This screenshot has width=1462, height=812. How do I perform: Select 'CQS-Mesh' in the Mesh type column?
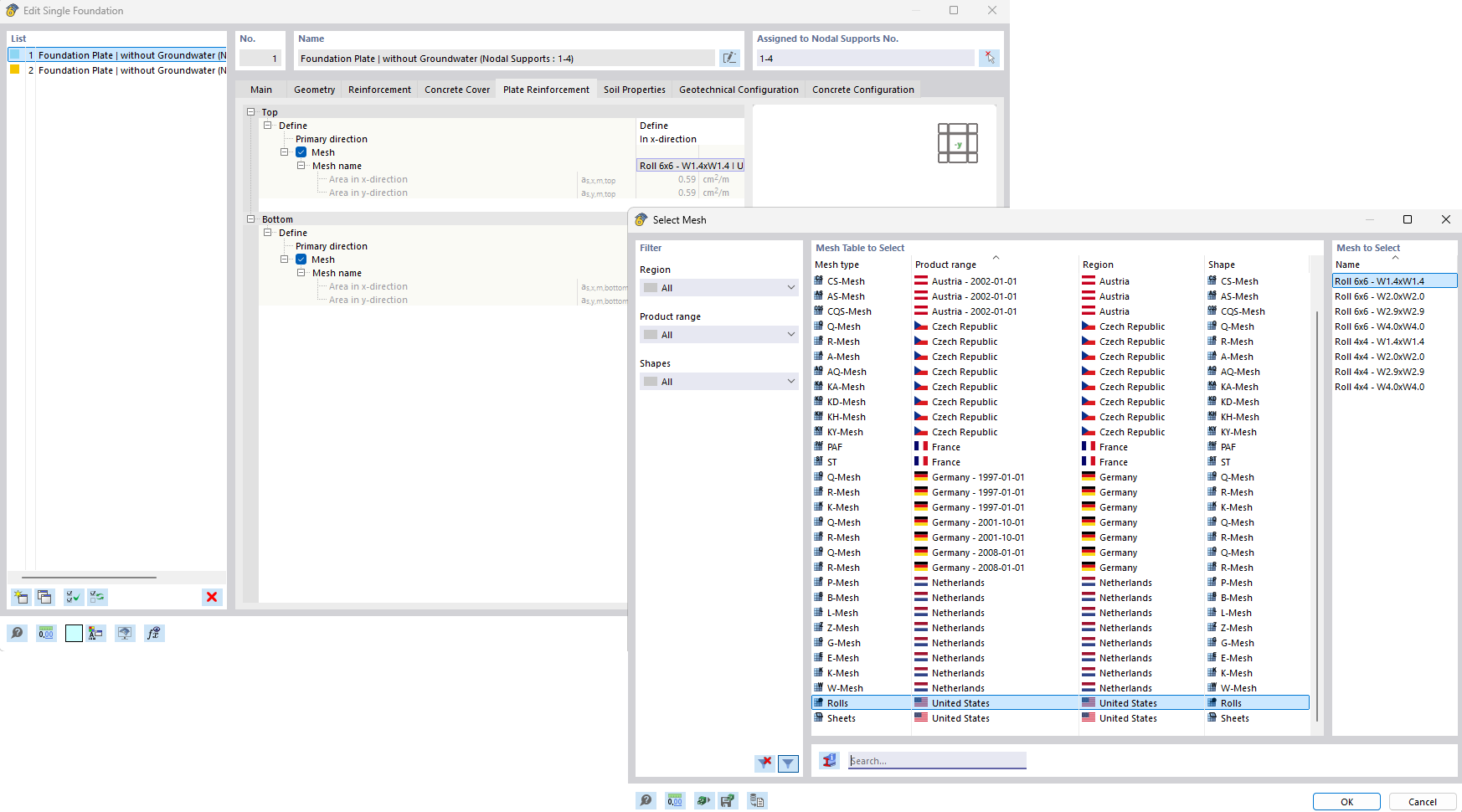click(849, 311)
